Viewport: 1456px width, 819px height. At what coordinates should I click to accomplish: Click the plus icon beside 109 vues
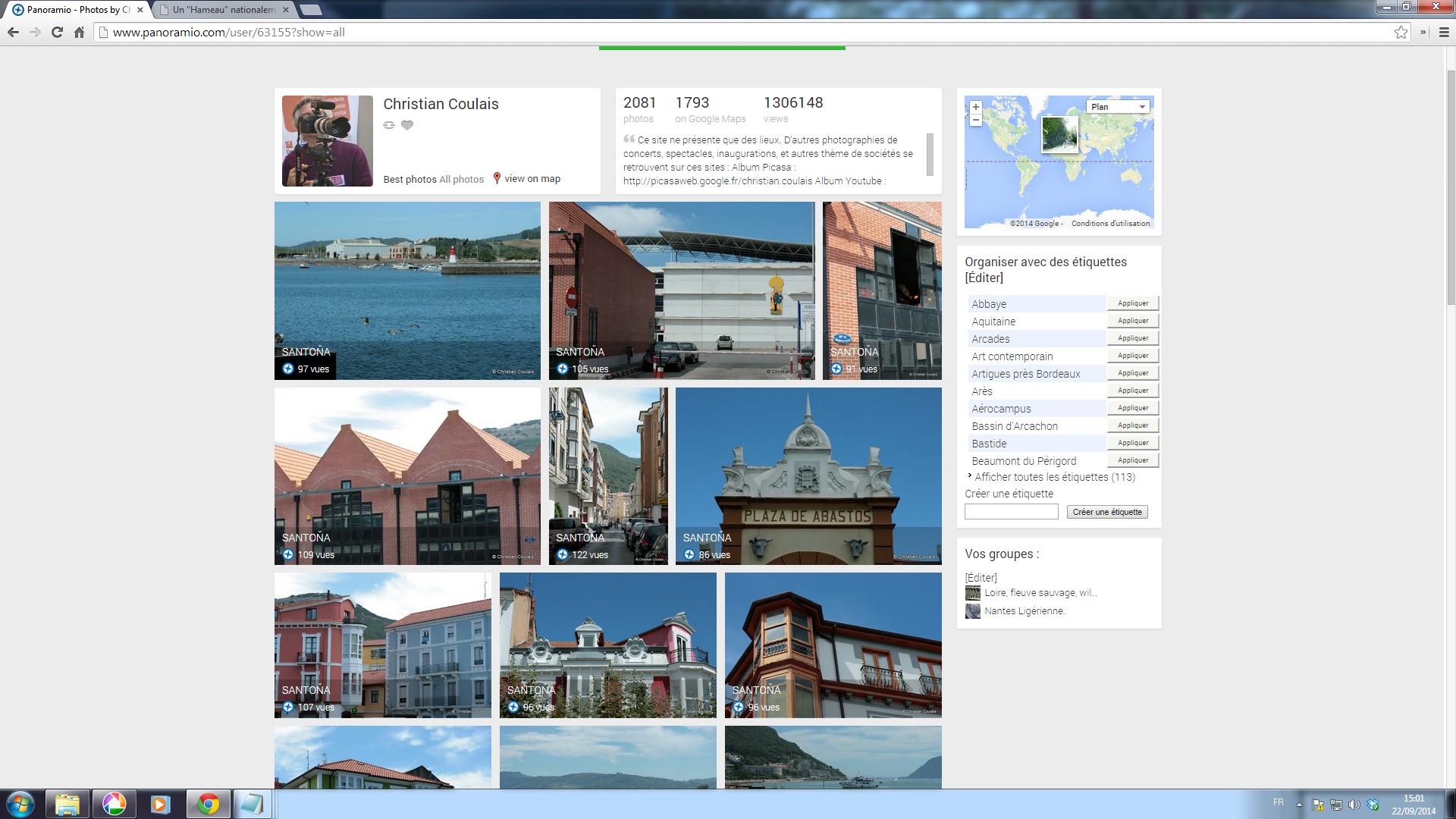click(x=288, y=555)
